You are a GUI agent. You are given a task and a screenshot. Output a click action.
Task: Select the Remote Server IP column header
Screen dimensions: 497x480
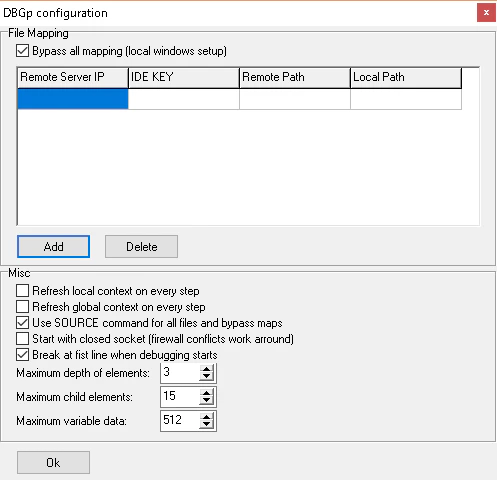(73, 78)
